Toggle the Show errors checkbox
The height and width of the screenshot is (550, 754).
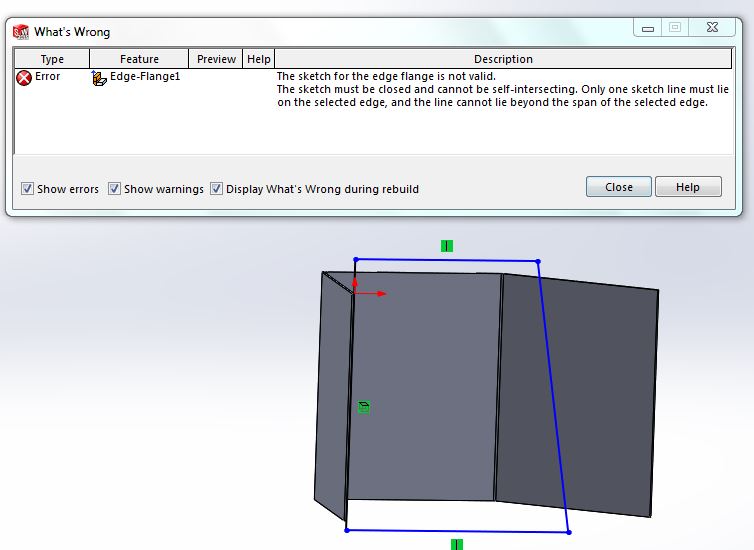pyautogui.click(x=27, y=188)
